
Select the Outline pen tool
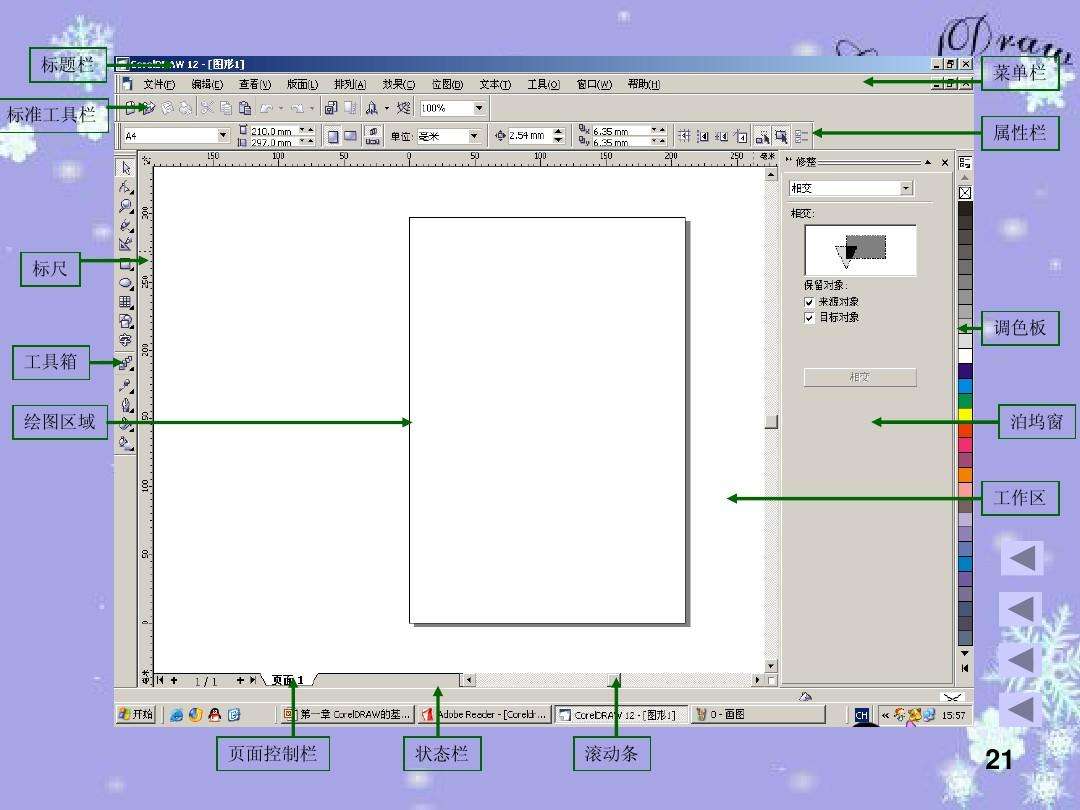[x=126, y=404]
